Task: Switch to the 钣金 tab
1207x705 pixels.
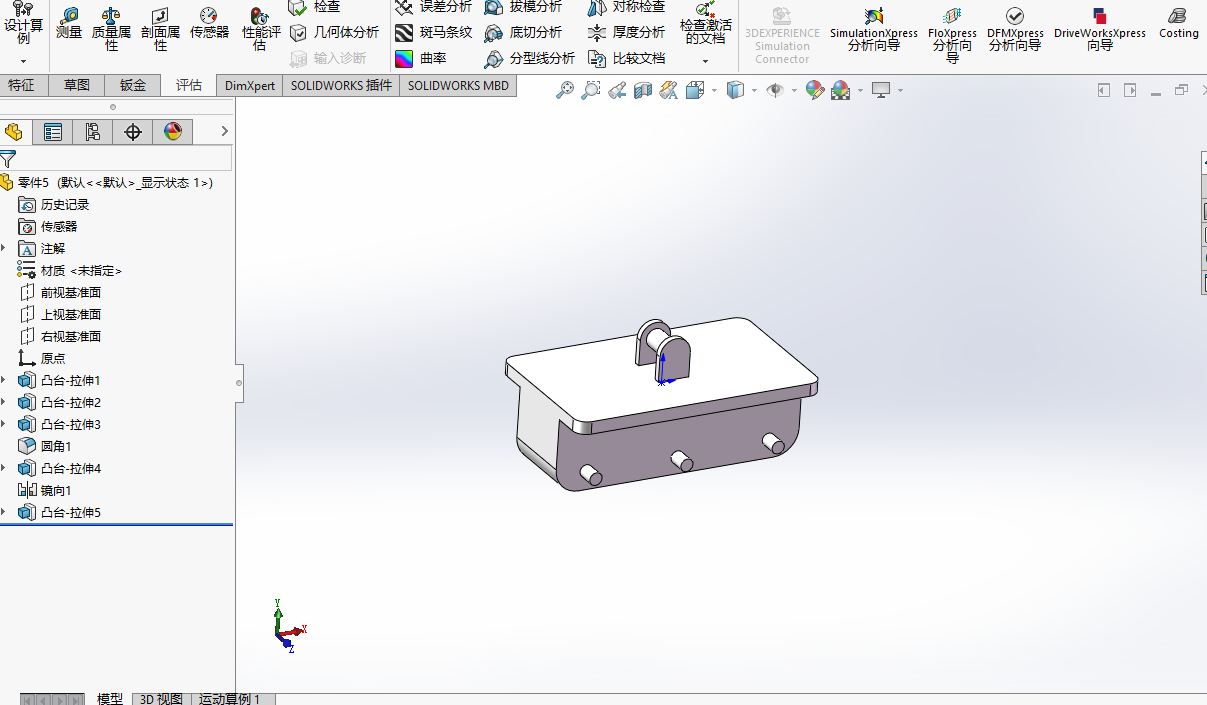Action: pyautogui.click(x=133, y=86)
